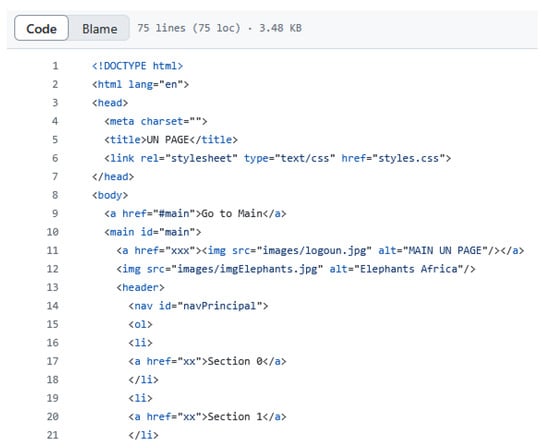The image size is (550, 448).
Task: Click the '<html lang="en">' code line
Action: (140, 84)
